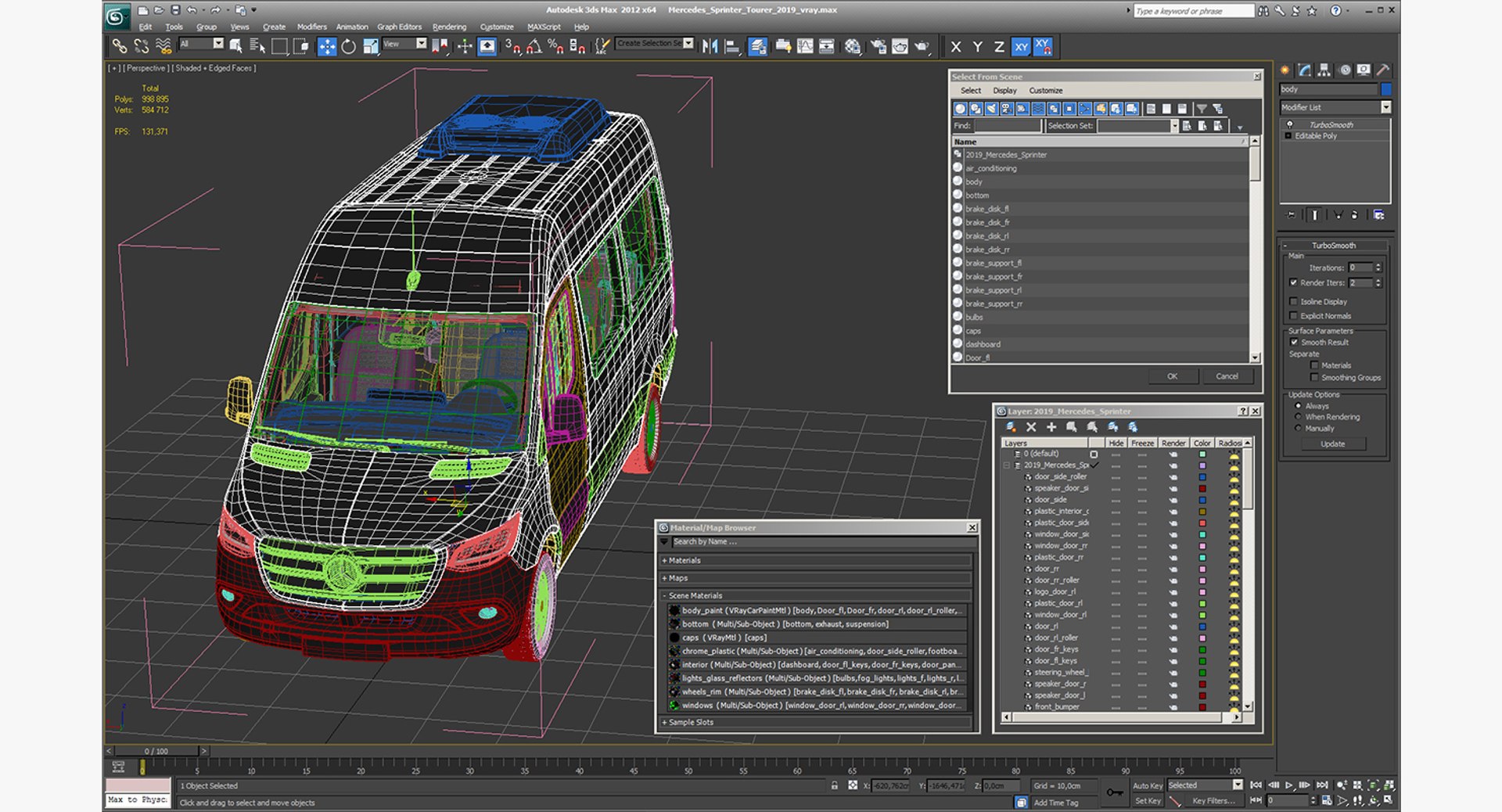Viewport: 1502px width, 812px height.
Task: Click color swatch of door_side_roller layer
Action: pos(1202,476)
